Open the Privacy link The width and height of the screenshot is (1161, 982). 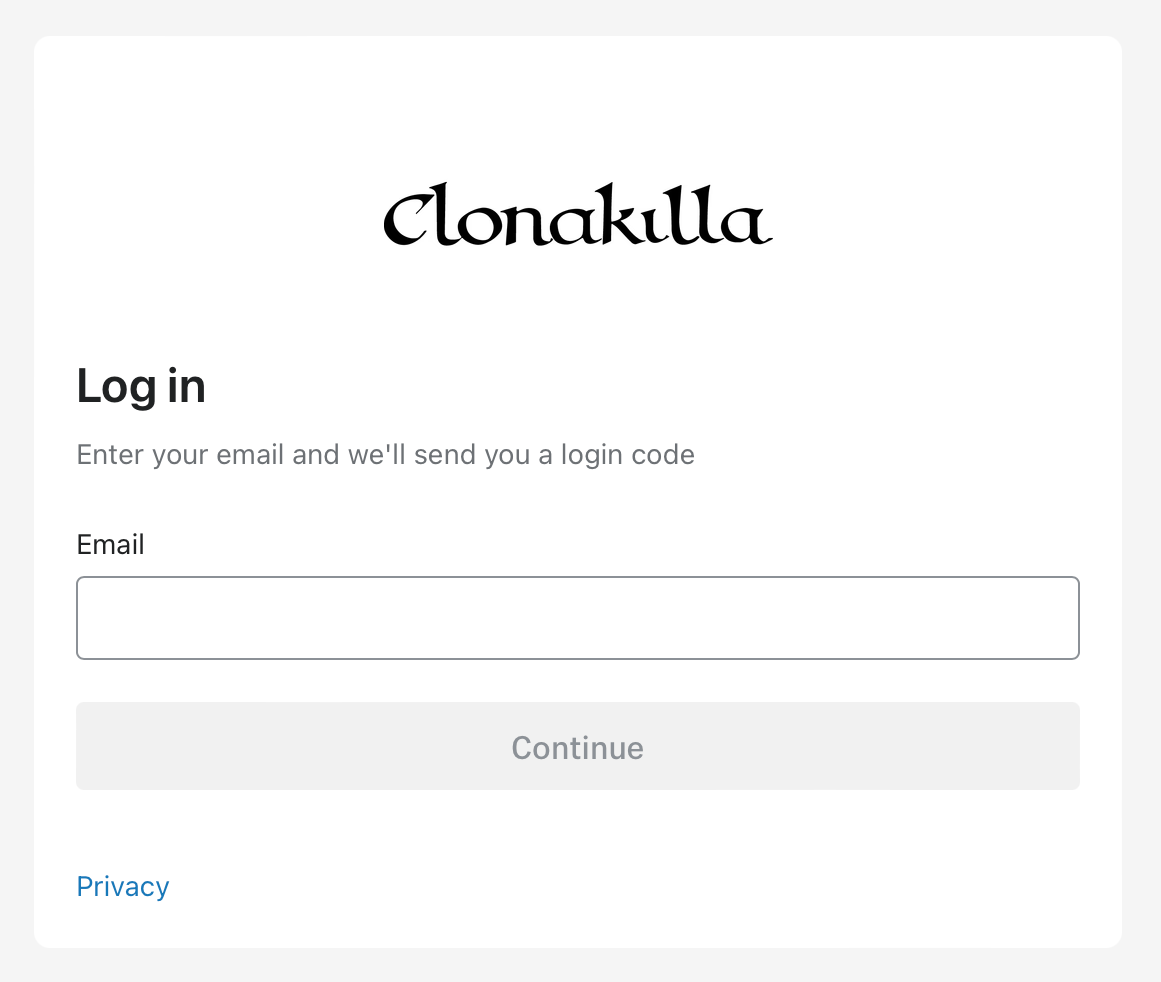[123, 887]
